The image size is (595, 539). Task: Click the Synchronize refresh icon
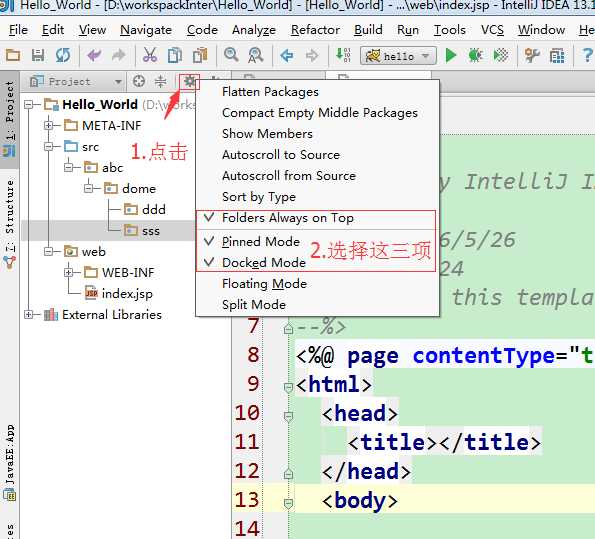coord(63,55)
